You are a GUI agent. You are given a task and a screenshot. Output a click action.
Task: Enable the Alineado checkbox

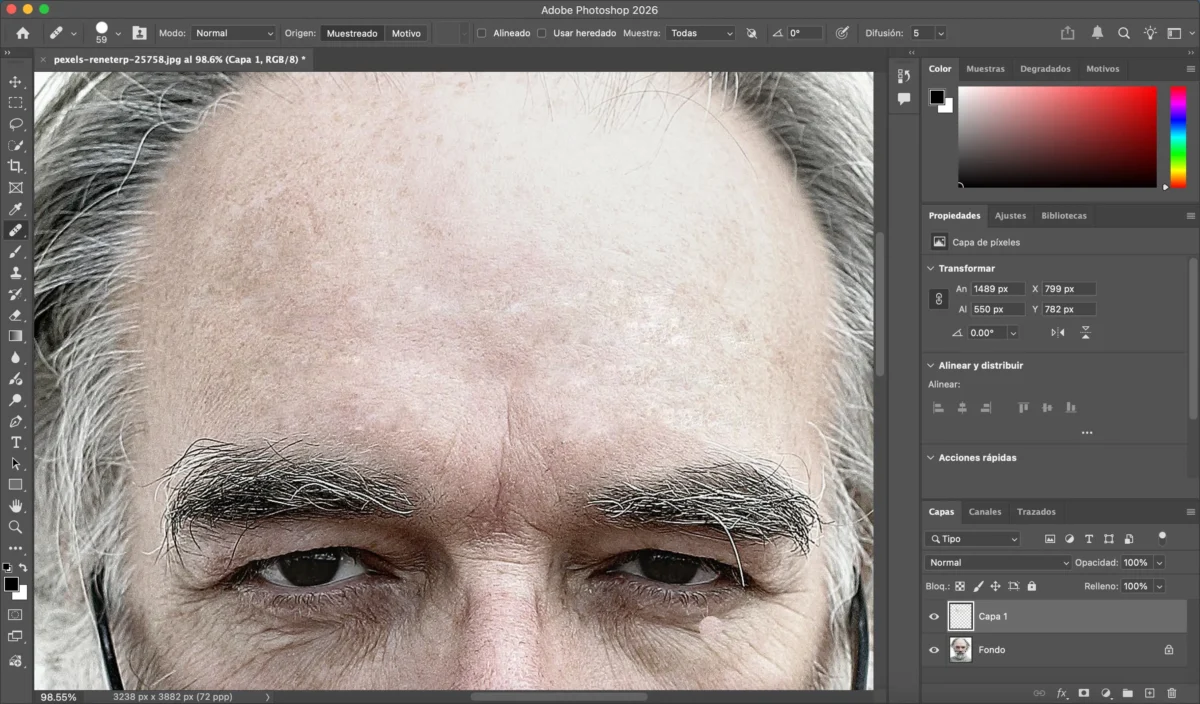[481, 33]
